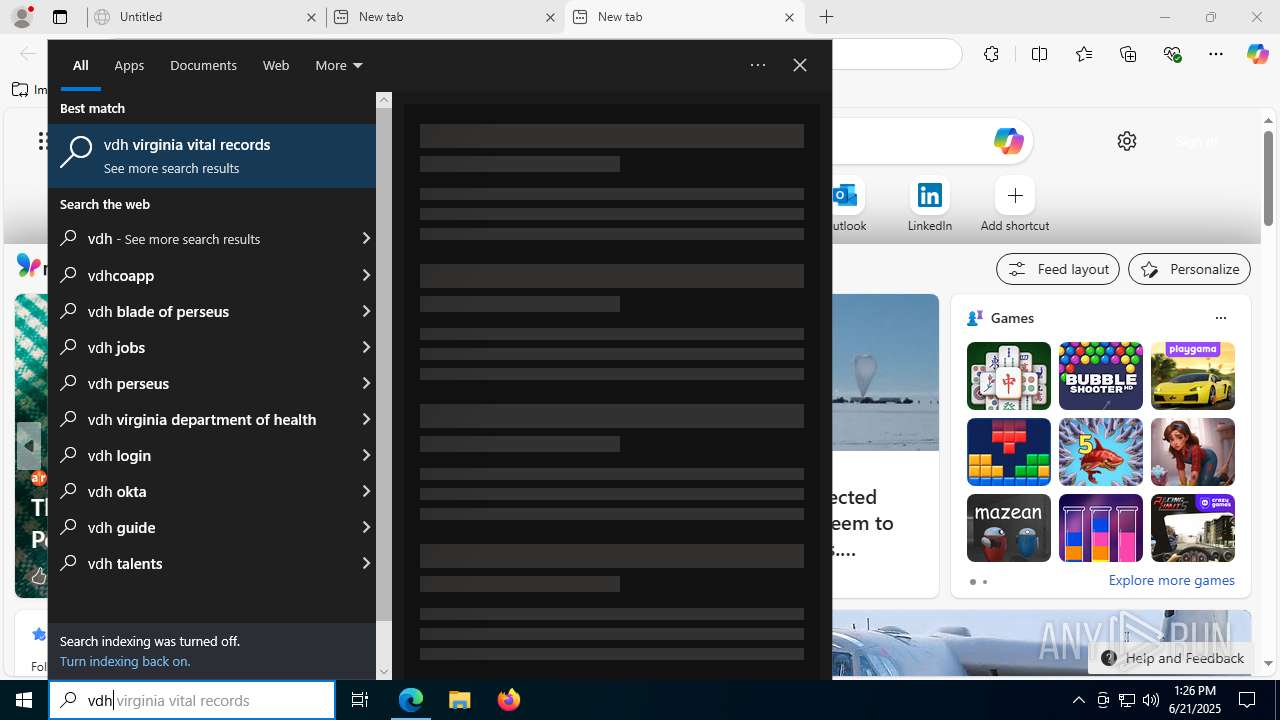Open the block puzzle game tile

[x=1008, y=452]
